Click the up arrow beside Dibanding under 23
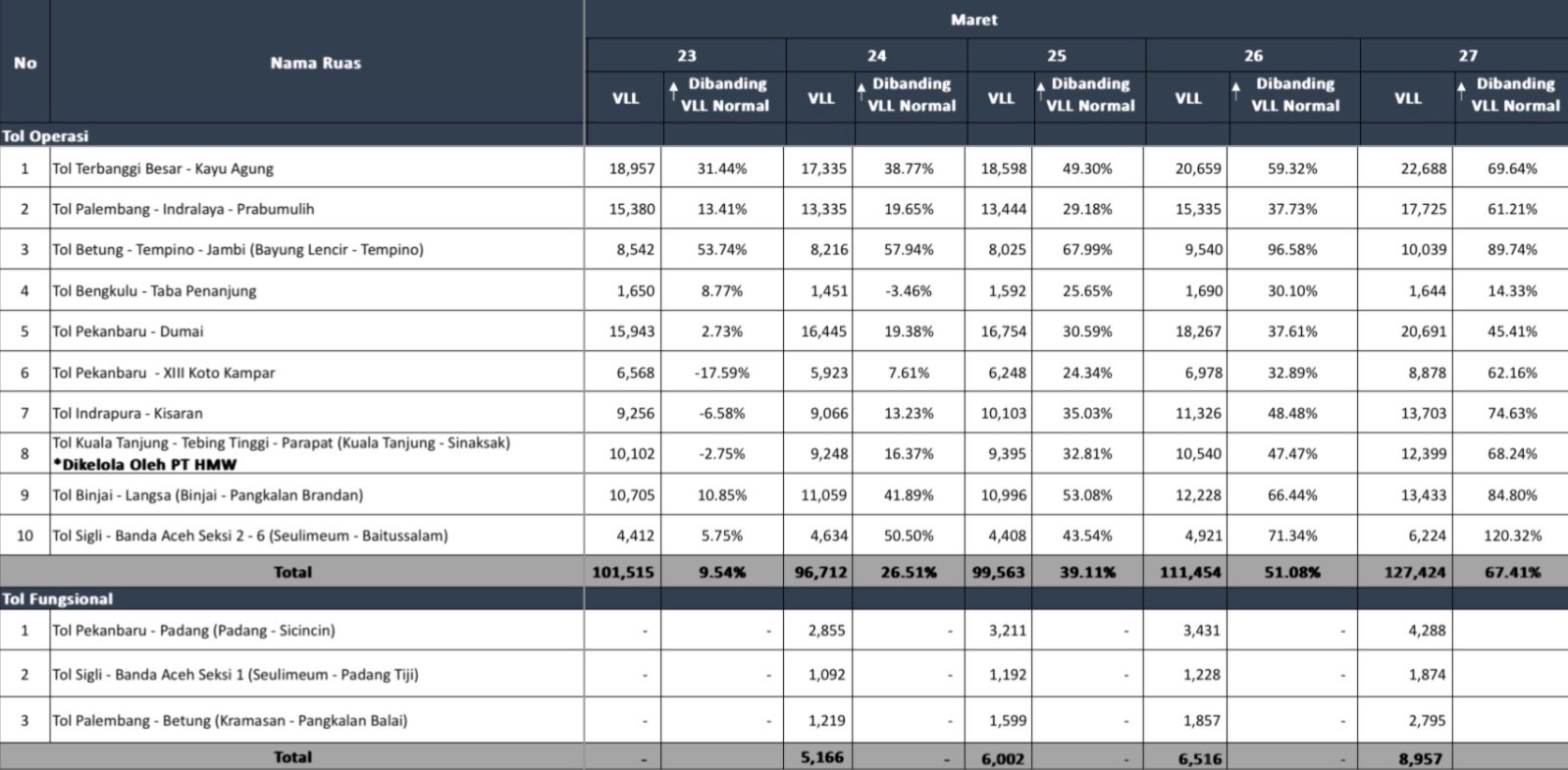The image size is (1568, 770). pyautogui.click(x=674, y=91)
